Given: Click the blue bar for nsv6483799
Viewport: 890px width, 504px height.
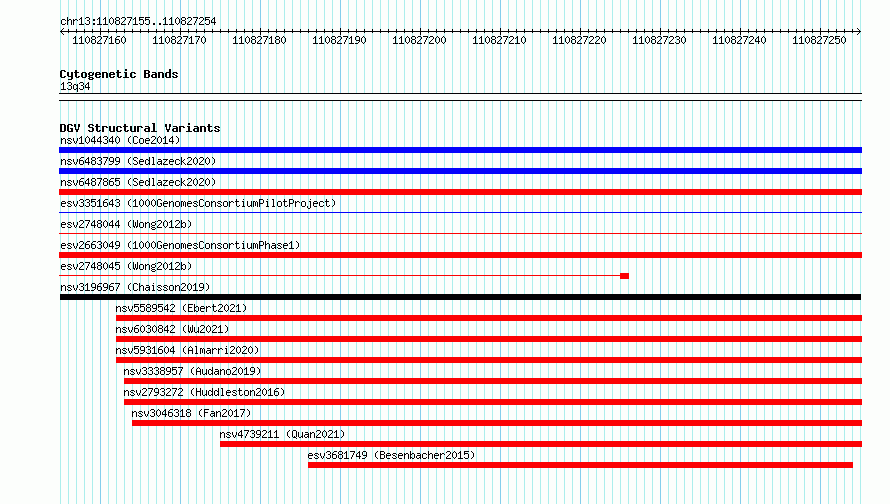Looking at the screenshot, I should (x=460, y=171).
